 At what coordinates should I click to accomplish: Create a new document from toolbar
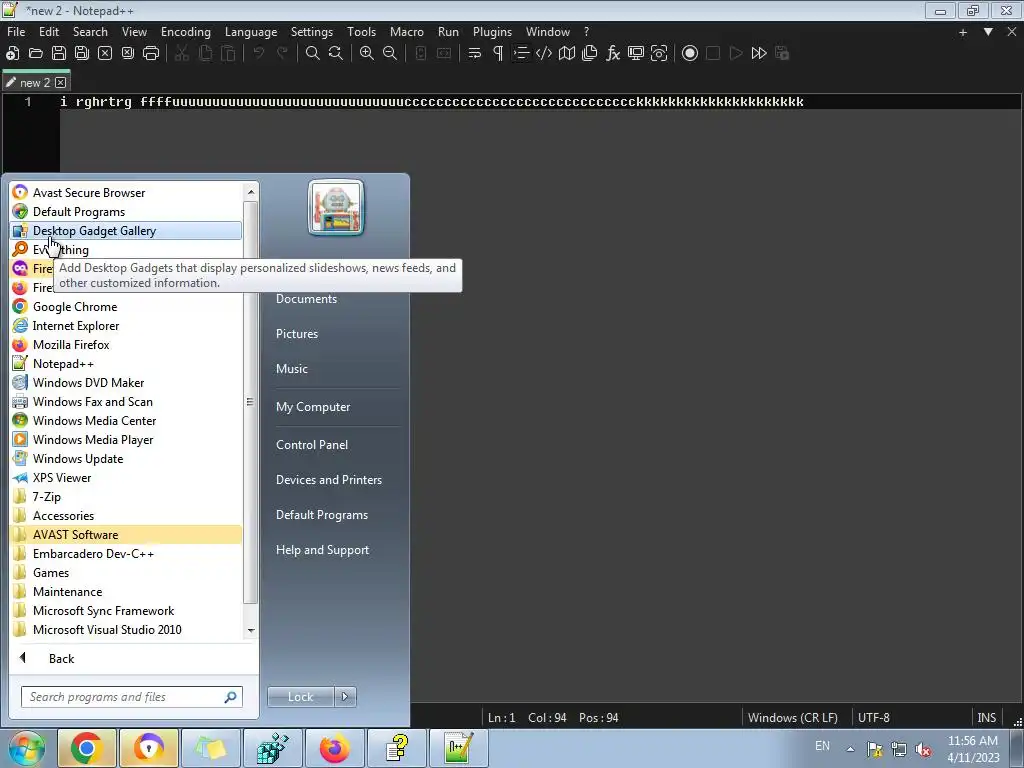pos(12,54)
